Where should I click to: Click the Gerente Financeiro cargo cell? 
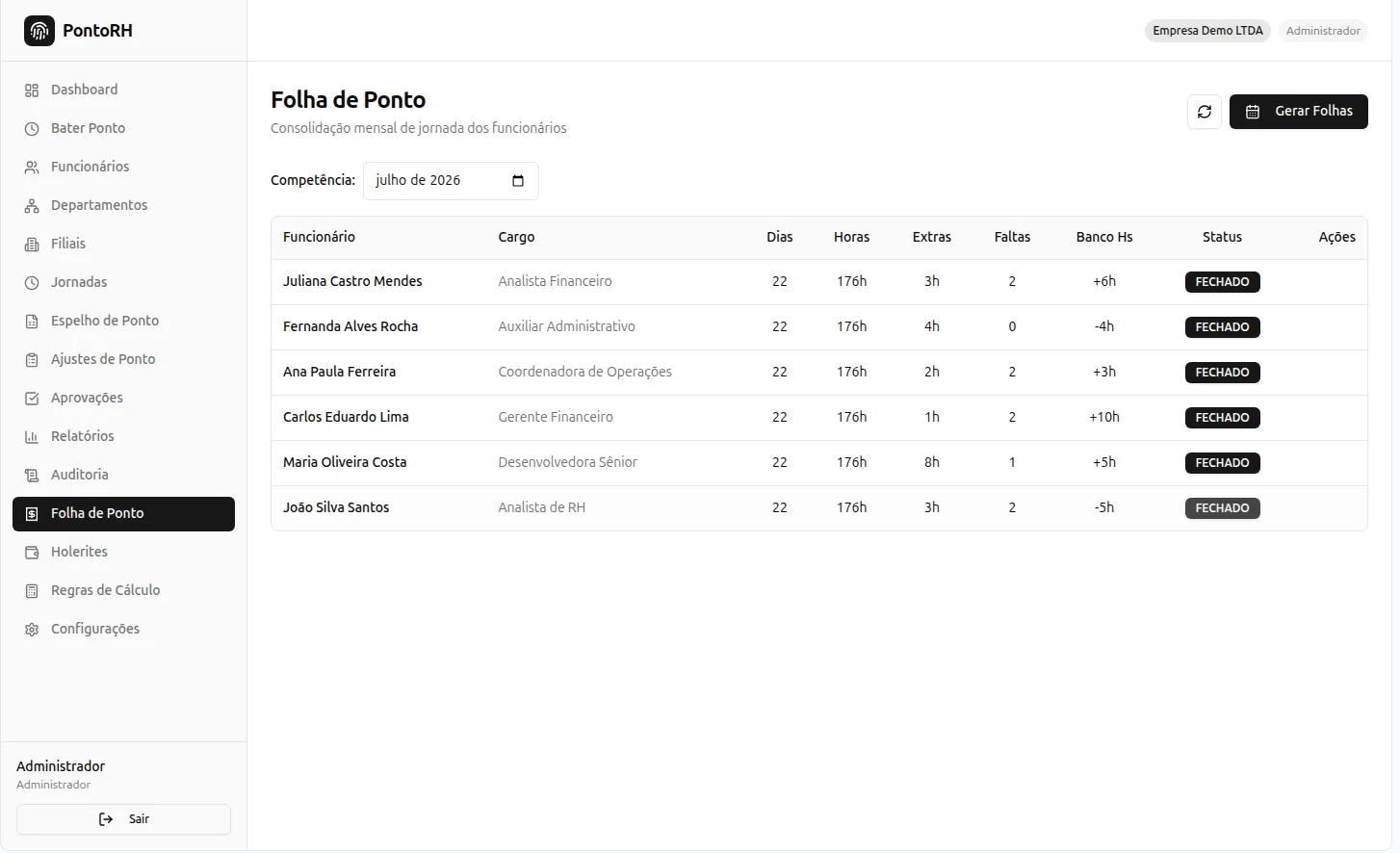(556, 417)
